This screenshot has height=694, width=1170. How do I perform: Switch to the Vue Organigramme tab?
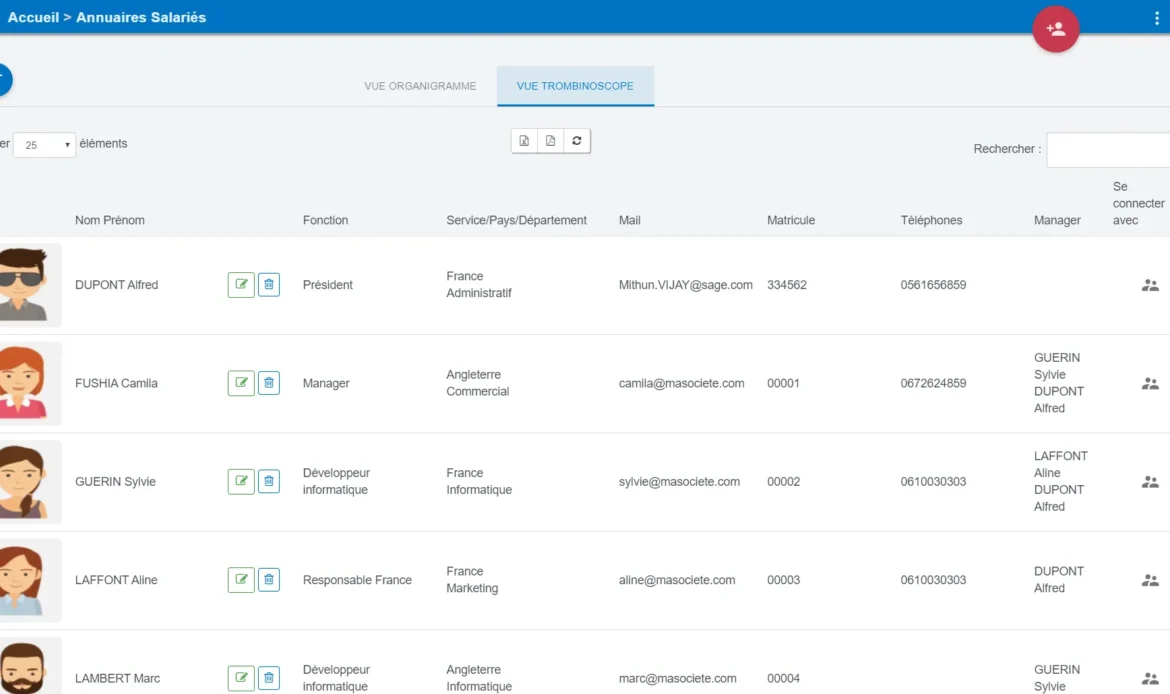coord(420,86)
